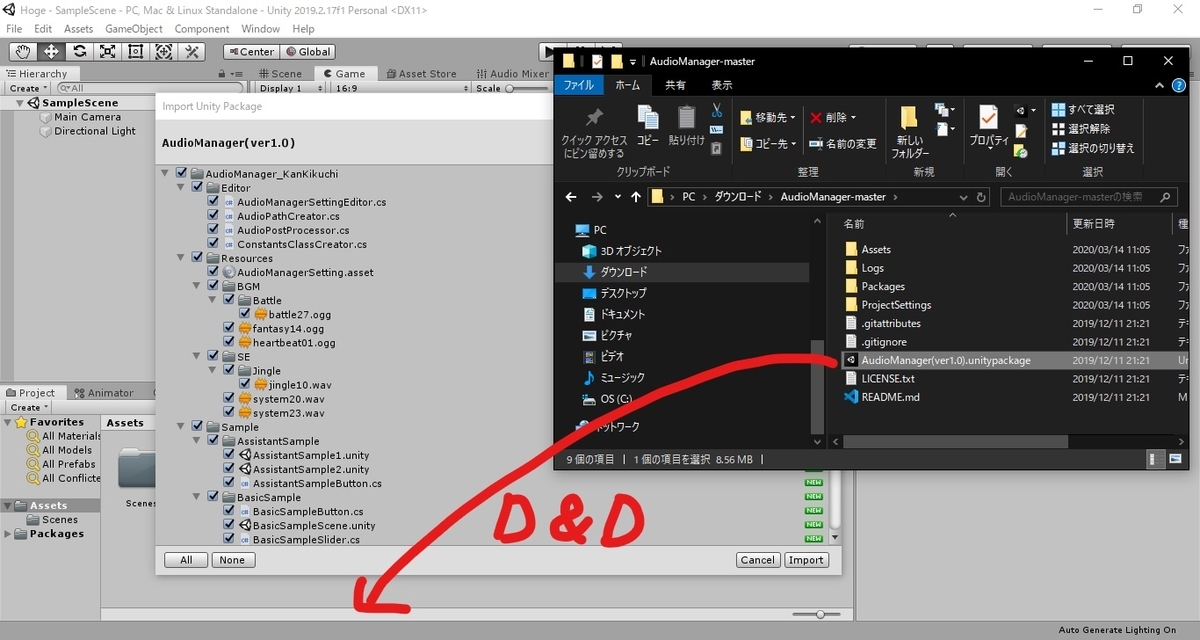
Task: Open the Unity Assets menu
Action: [78, 29]
